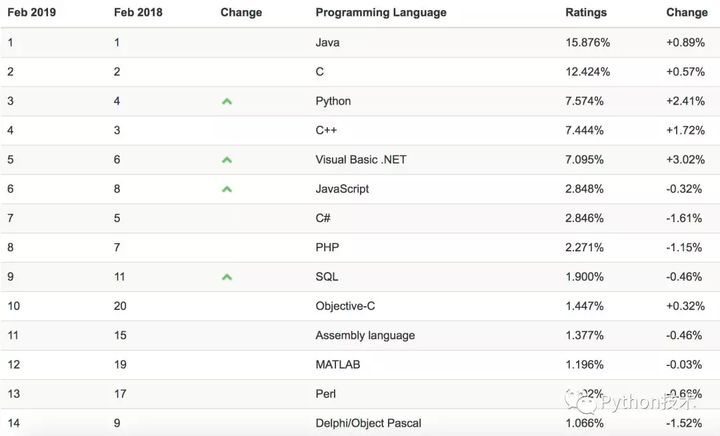Click the green up arrow in SQL row

click(x=227, y=277)
